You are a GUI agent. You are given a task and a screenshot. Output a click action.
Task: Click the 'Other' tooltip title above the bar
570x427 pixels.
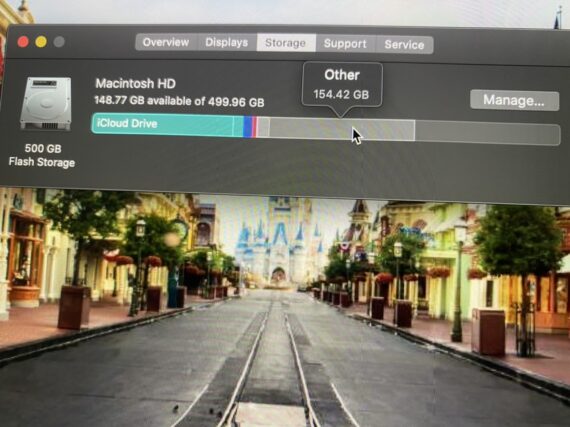click(x=342, y=75)
